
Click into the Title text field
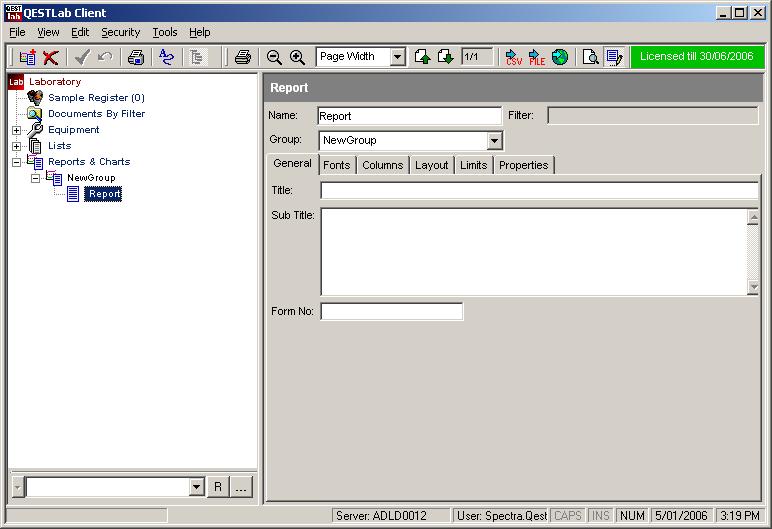pyautogui.click(x=538, y=190)
